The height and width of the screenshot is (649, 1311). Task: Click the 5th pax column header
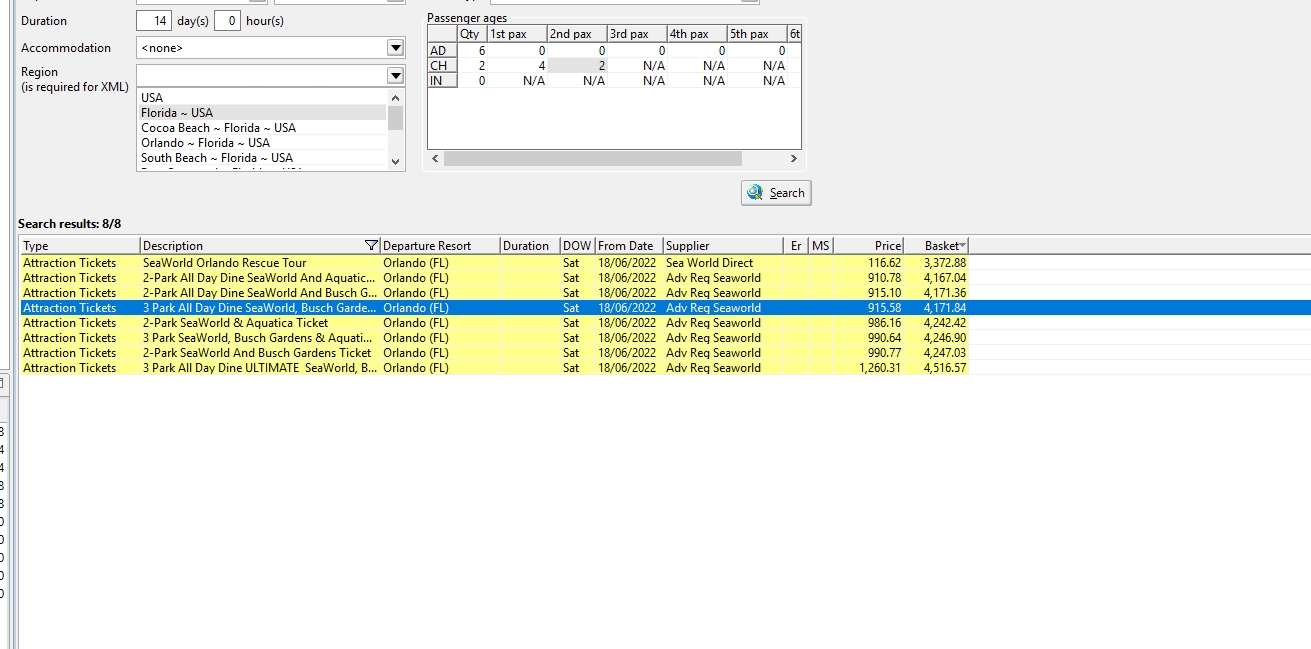tap(757, 34)
